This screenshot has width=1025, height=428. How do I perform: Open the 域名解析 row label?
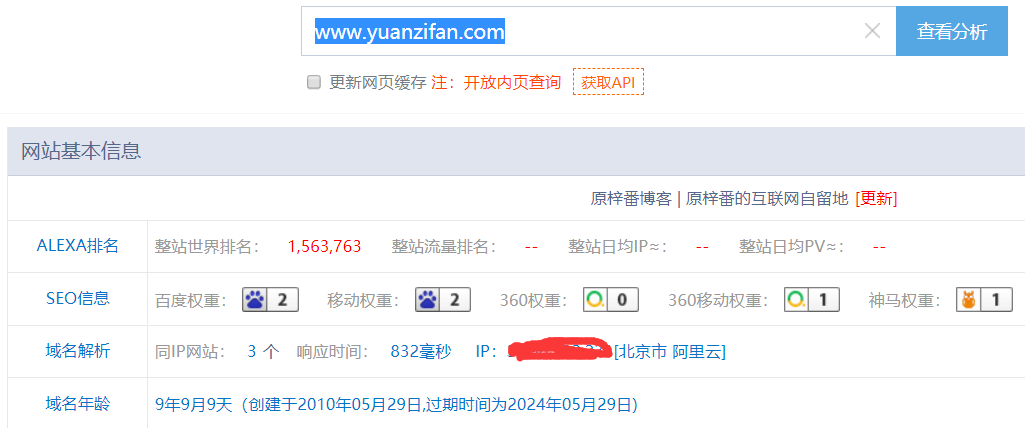pos(78,352)
